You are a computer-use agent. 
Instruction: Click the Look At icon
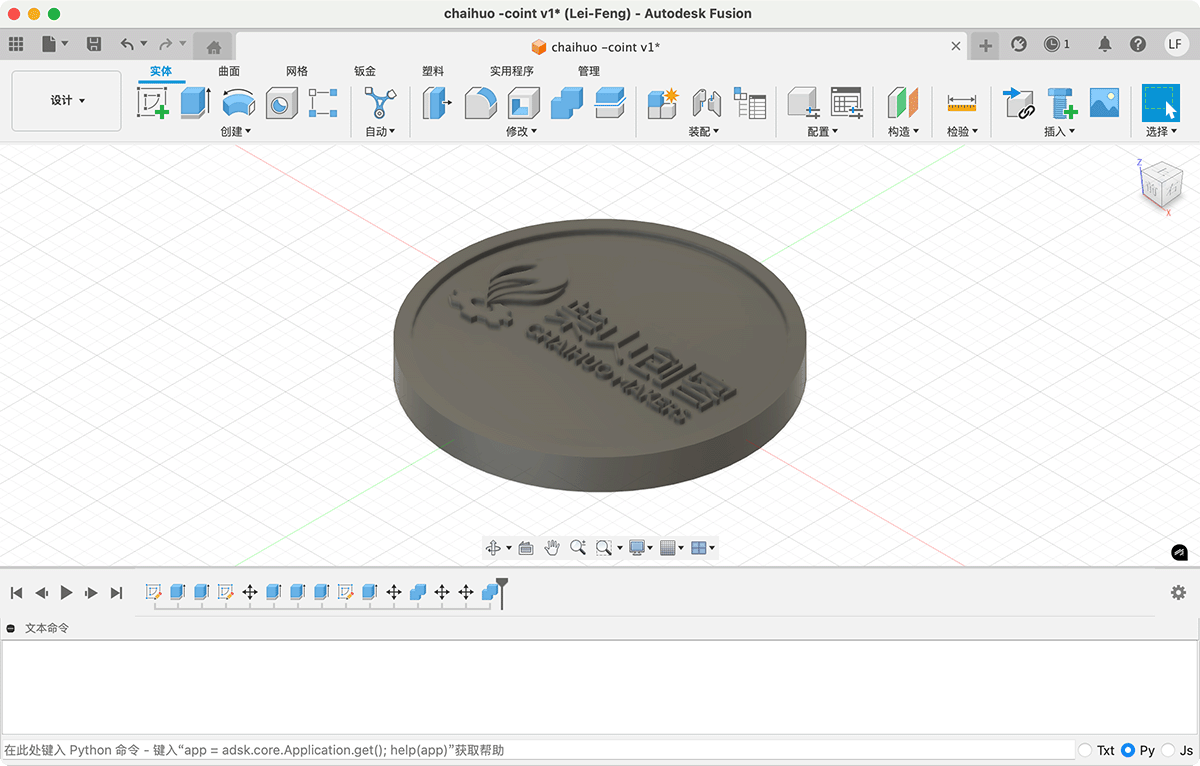(x=525, y=547)
